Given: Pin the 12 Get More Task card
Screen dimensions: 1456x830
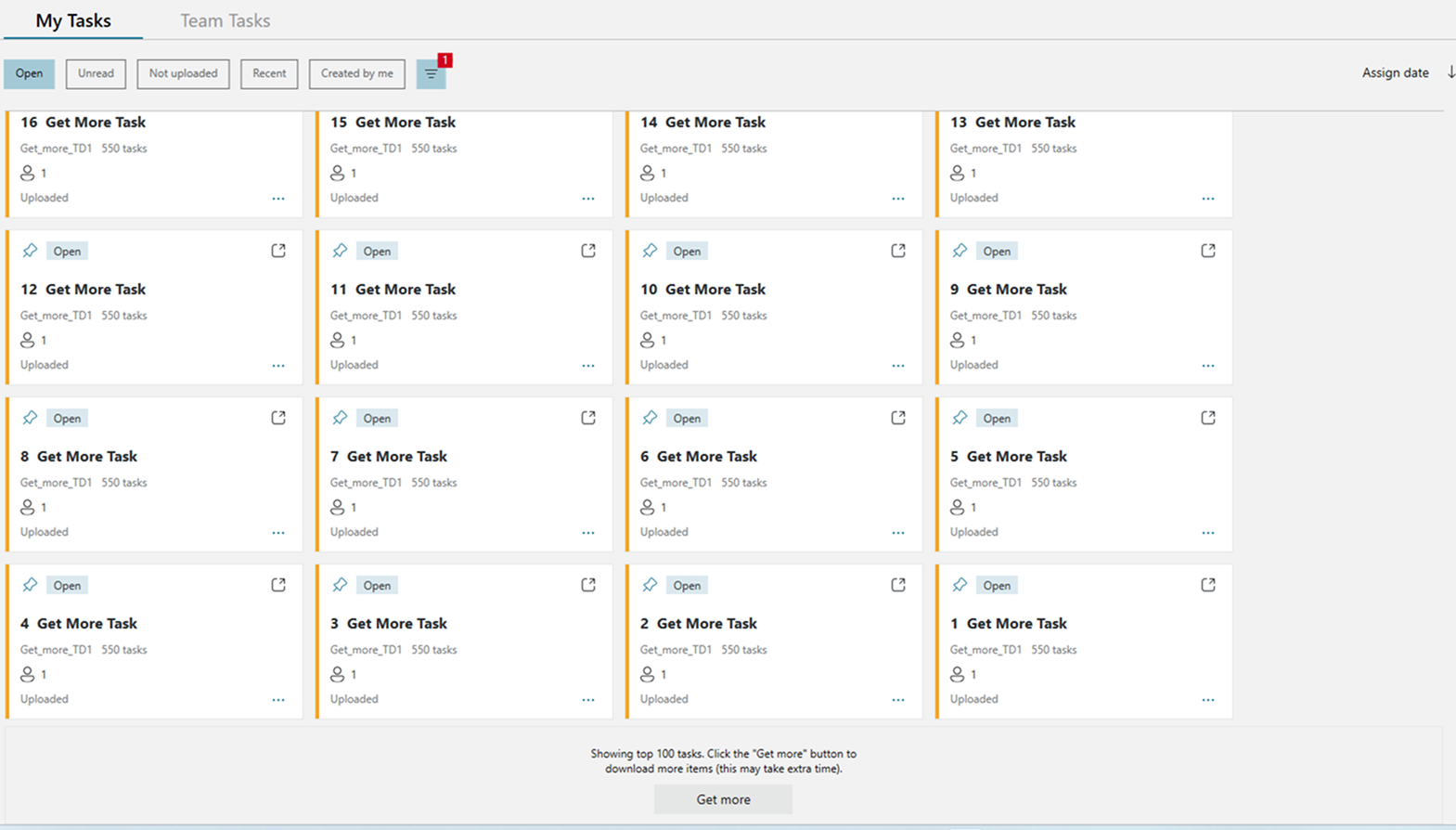Looking at the screenshot, I should pos(30,251).
